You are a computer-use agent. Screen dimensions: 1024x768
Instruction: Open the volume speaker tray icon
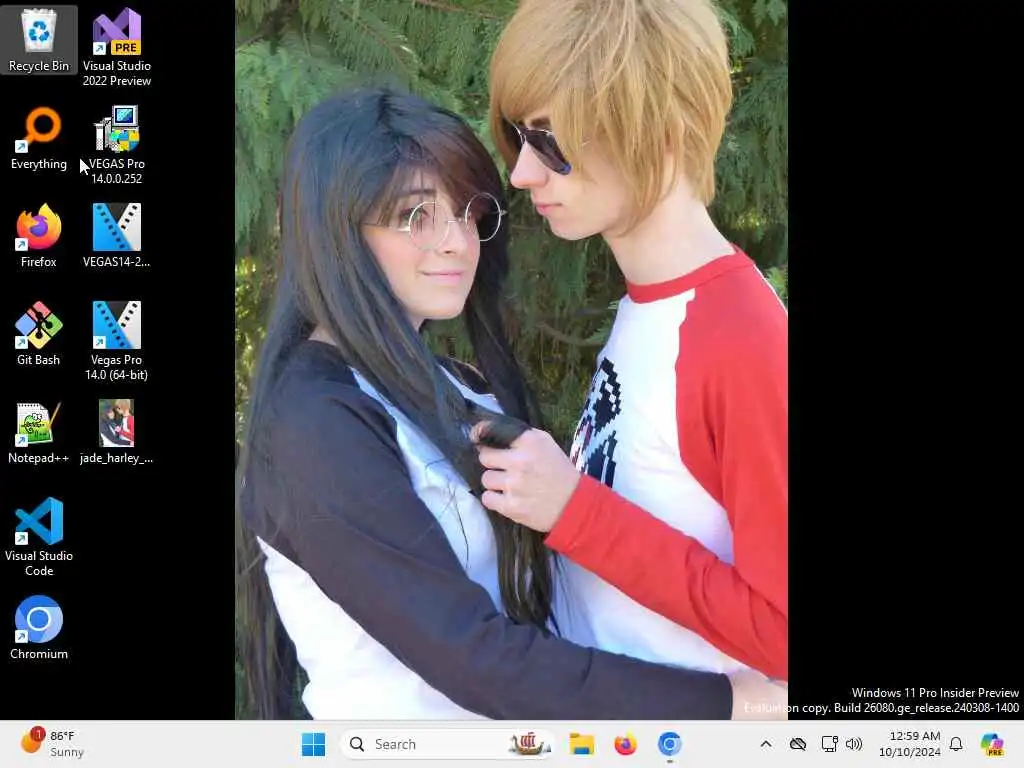(x=854, y=744)
